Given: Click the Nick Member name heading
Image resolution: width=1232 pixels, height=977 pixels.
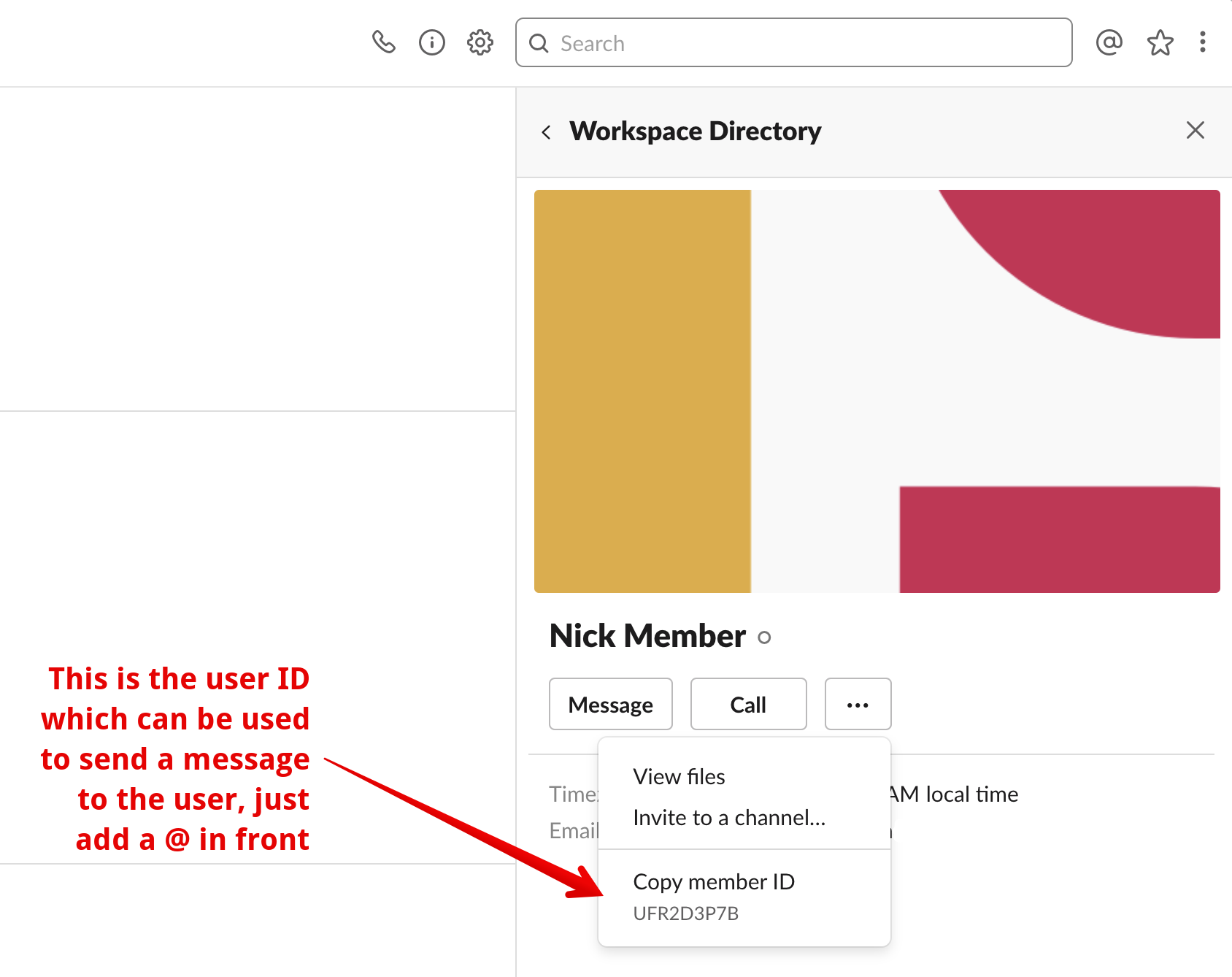Looking at the screenshot, I should click(x=647, y=636).
